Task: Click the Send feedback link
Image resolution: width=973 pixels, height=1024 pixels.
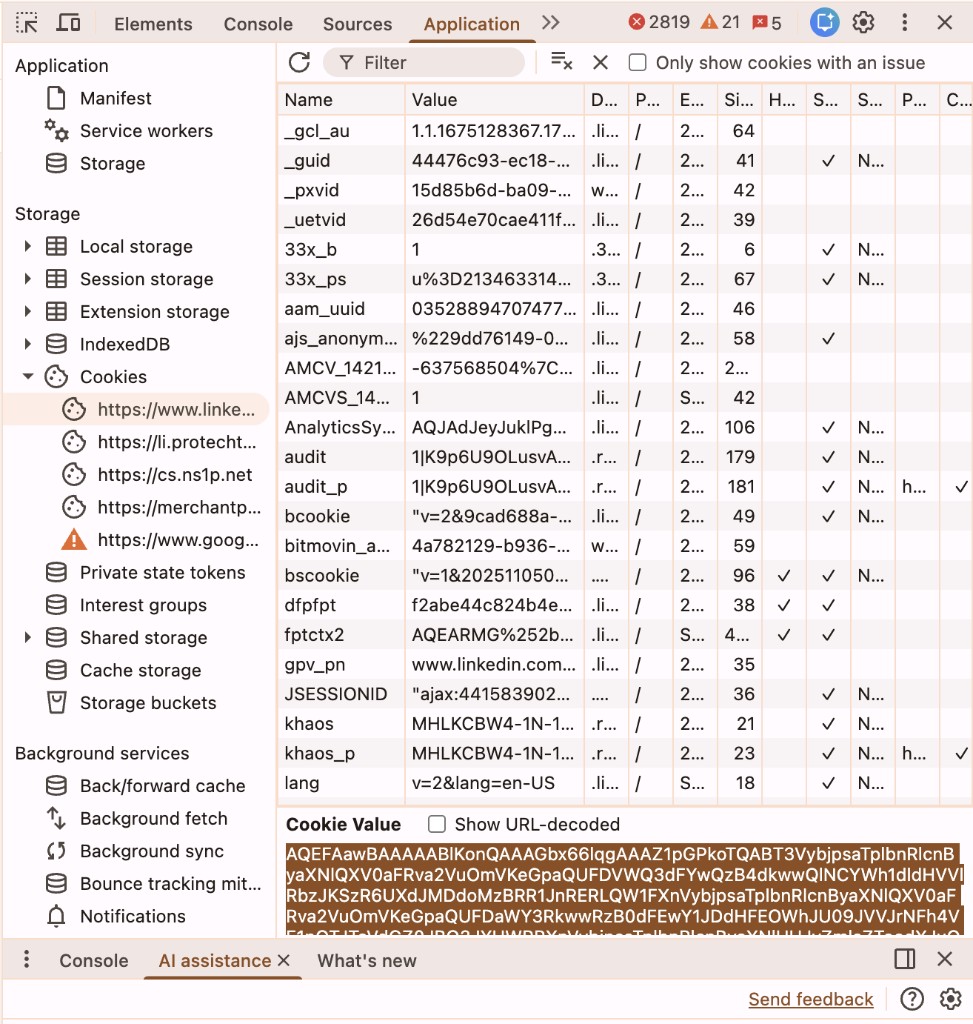Action: (x=810, y=999)
